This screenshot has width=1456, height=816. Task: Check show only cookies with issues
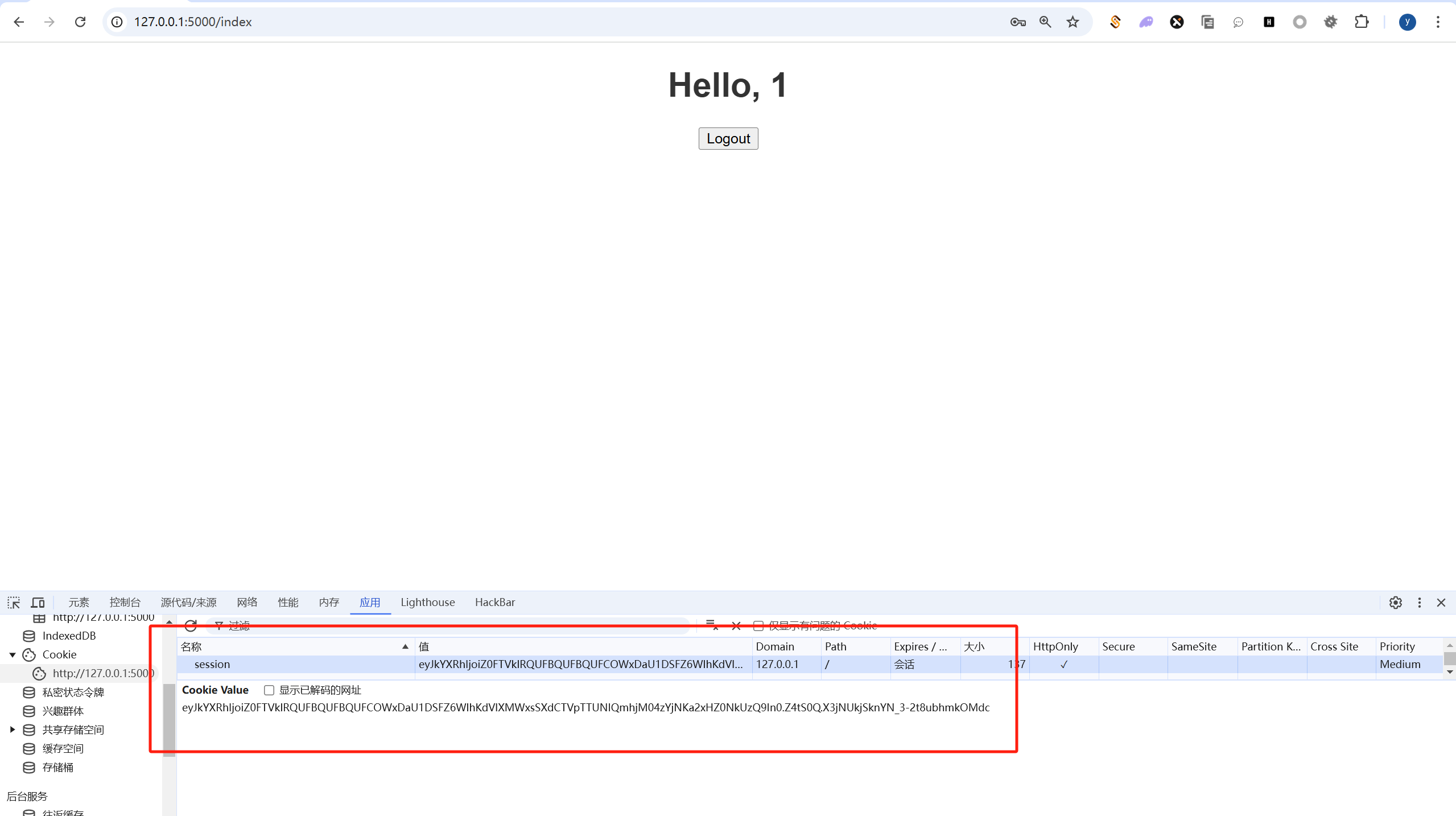(758, 625)
